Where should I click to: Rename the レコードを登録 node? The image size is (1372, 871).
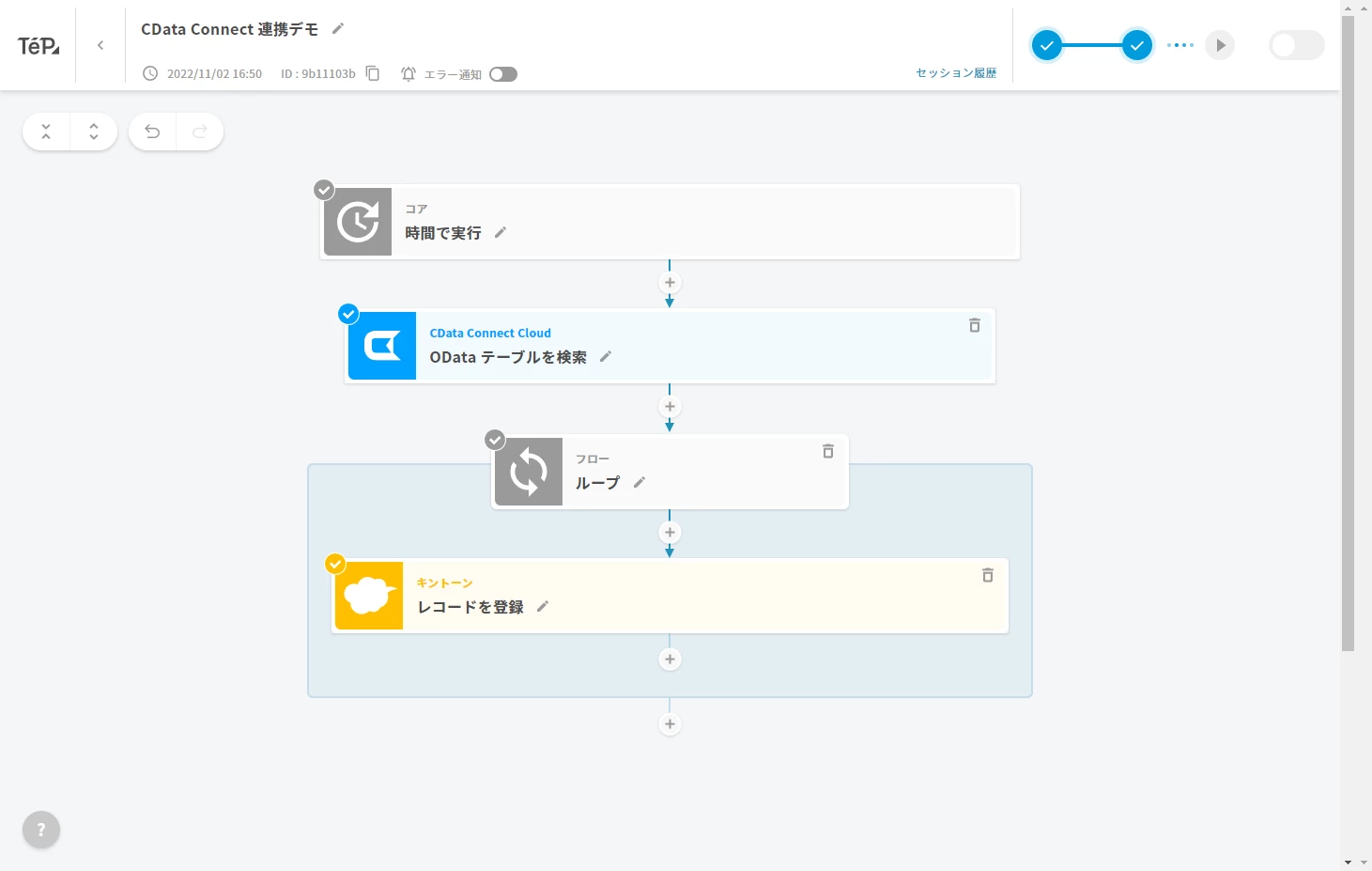(543, 606)
